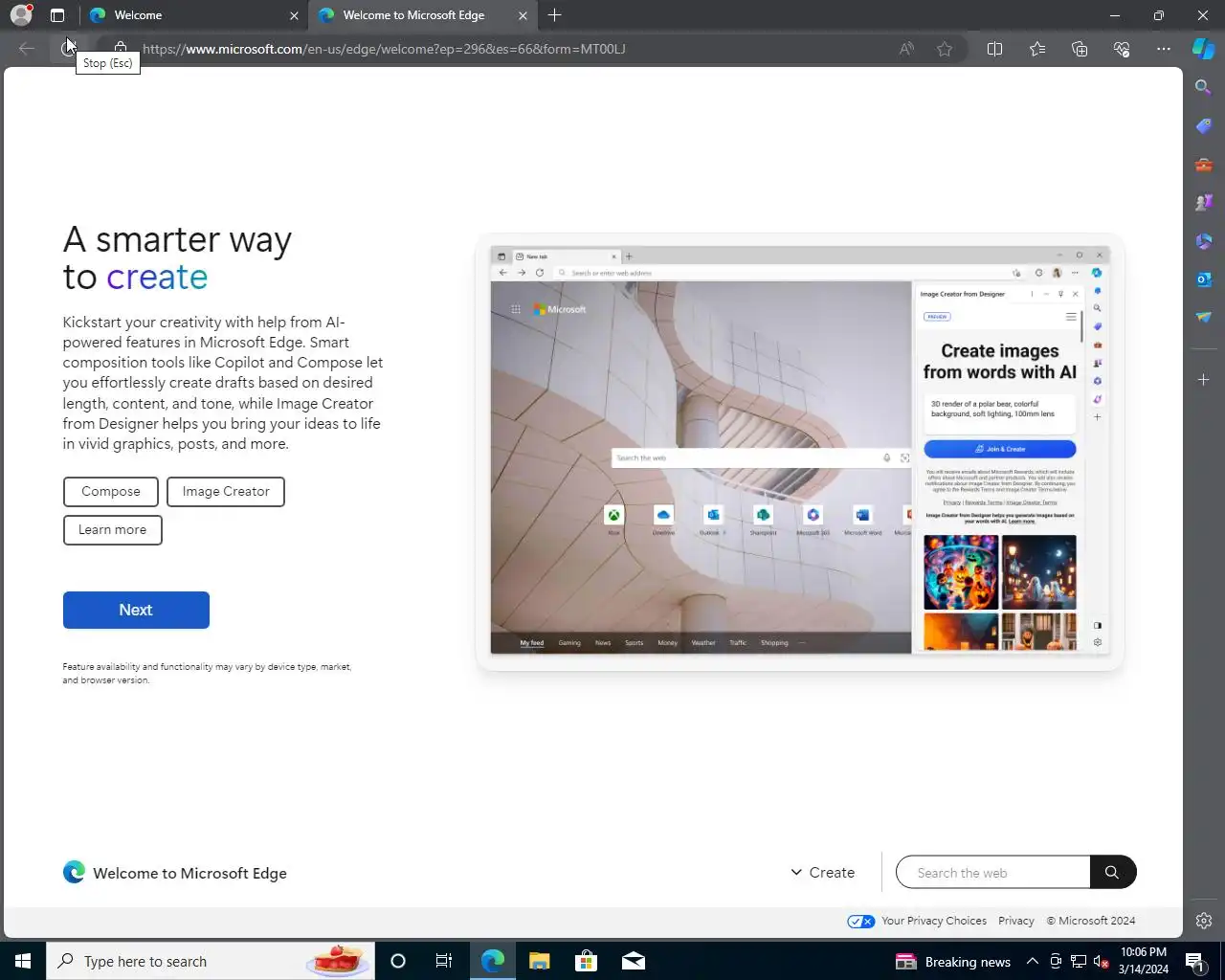Click the magnifier search button beside Search the web
This screenshot has width=1225, height=980.
tap(1112, 872)
